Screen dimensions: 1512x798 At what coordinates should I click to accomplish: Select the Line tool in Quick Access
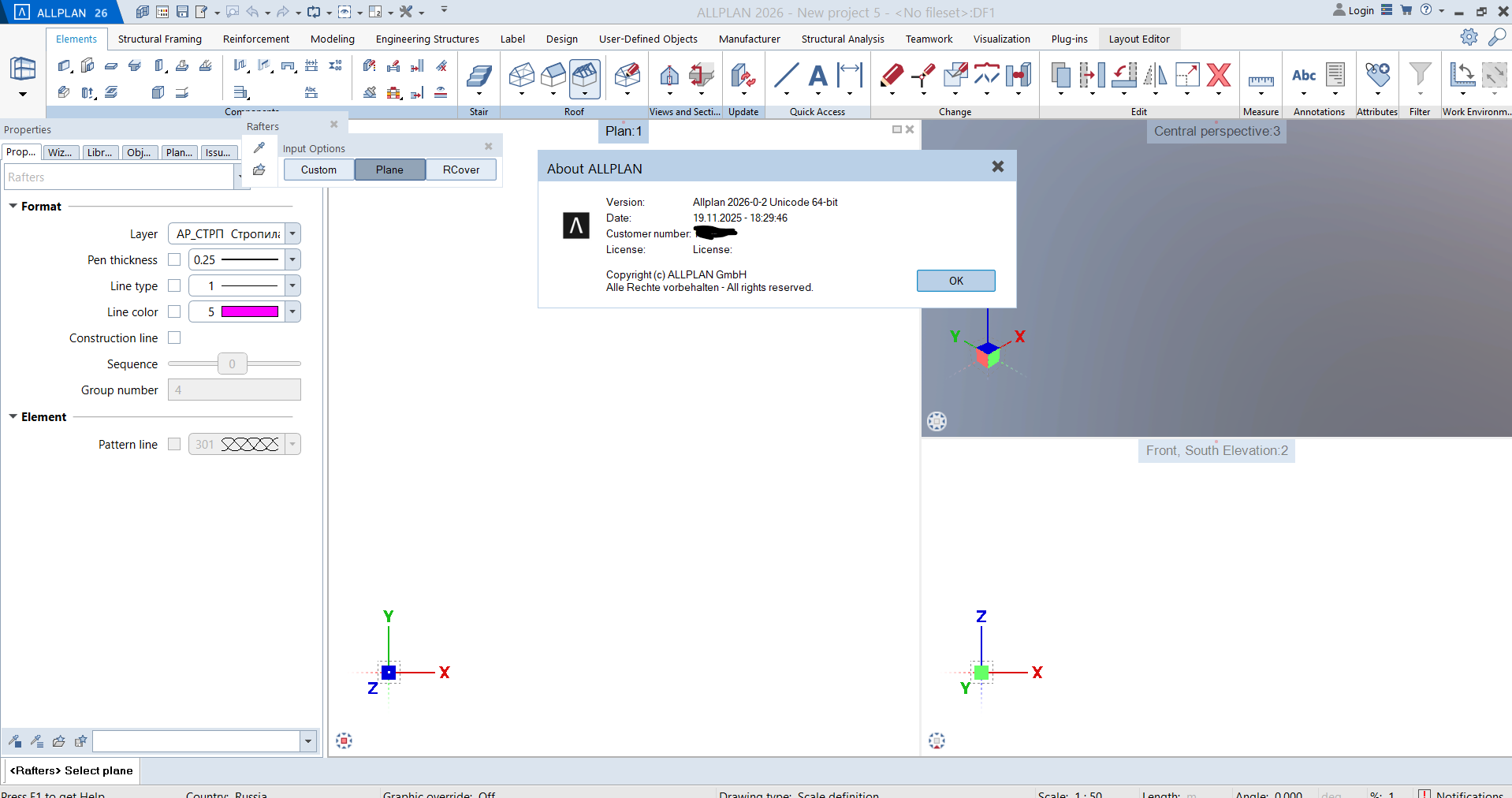click(x=786, y=76)
